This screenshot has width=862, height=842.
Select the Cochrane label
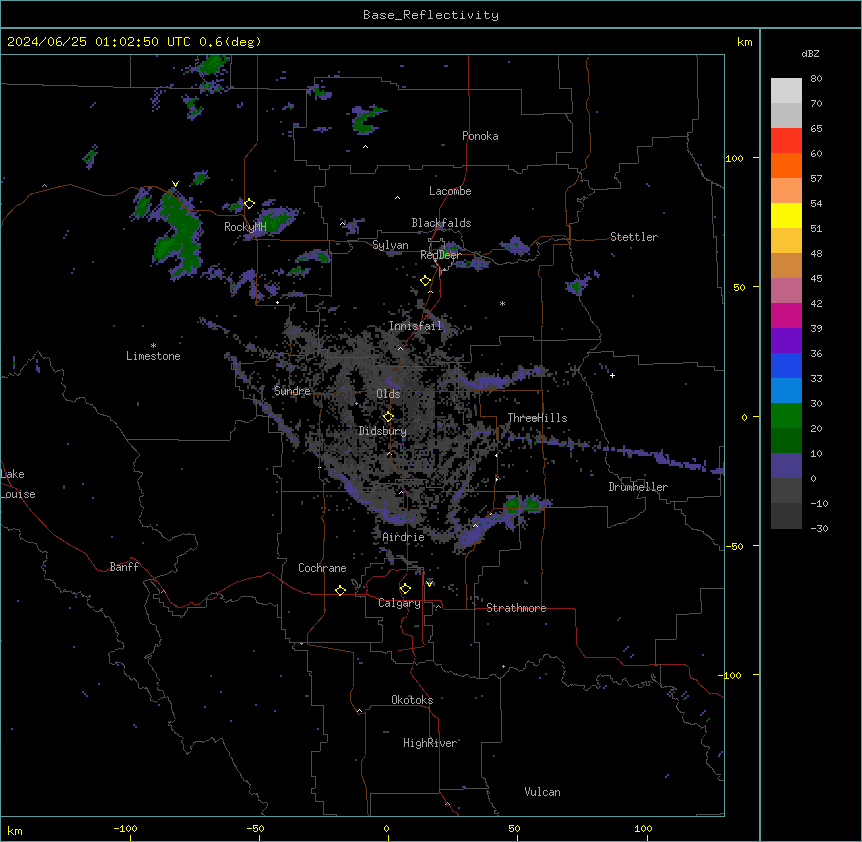(322, 568)
